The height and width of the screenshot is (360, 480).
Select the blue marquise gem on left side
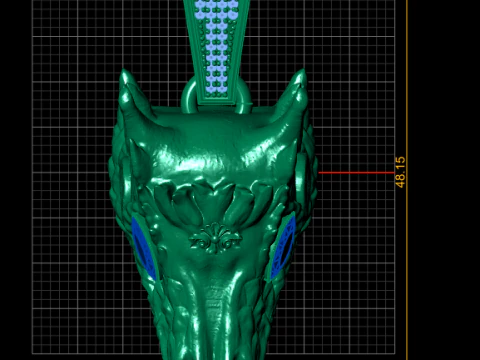(143, 248)
